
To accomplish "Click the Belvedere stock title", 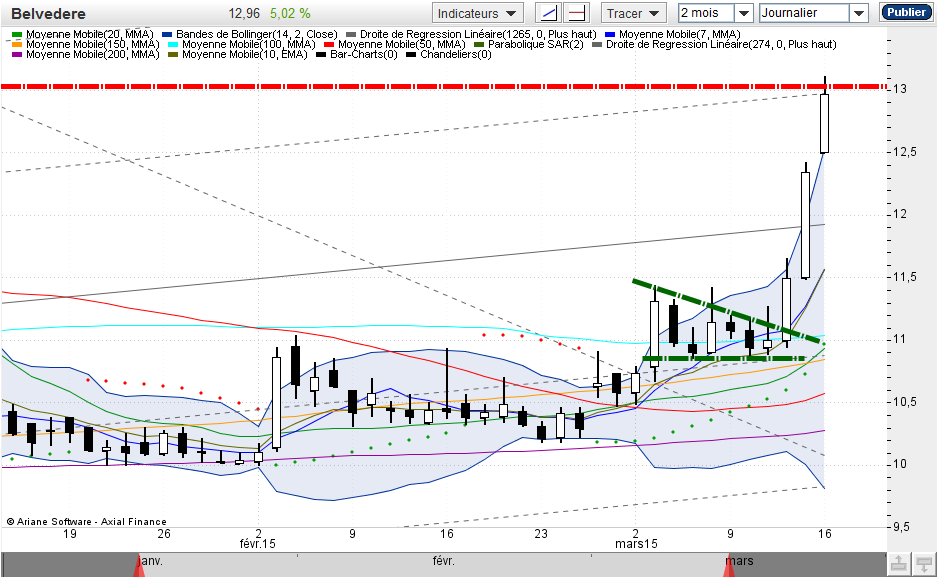I will [48, 14].
